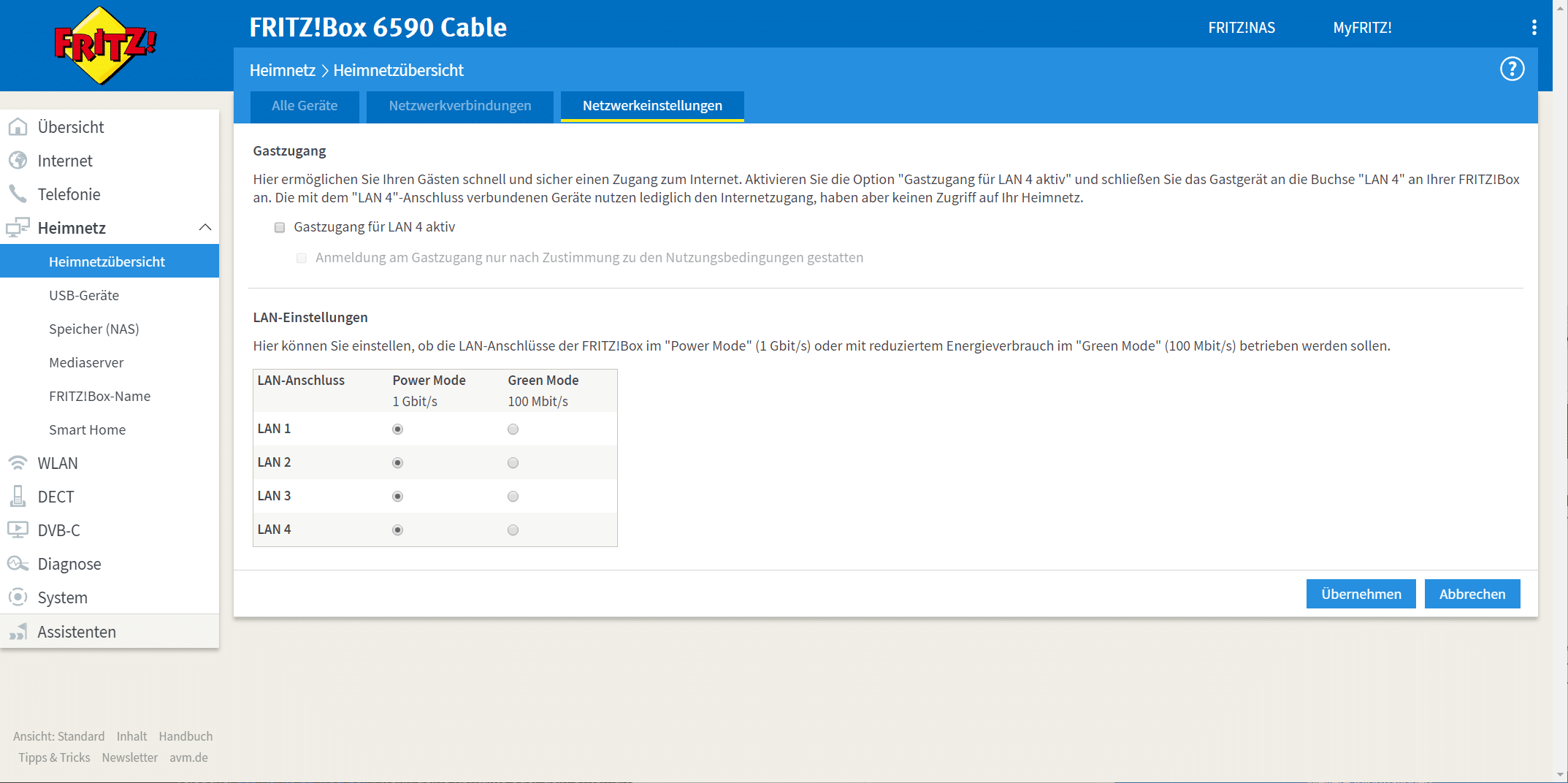
Task: Click the Abbrechen button
Action: [1472, 594]
